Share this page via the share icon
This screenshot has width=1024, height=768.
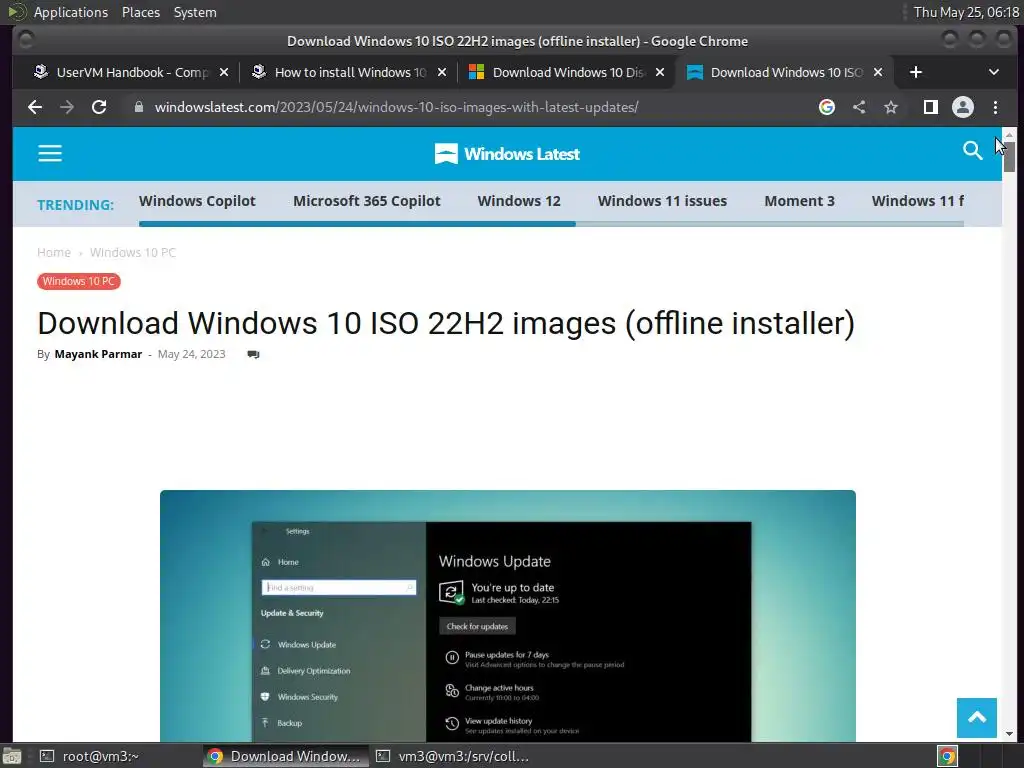859,107
